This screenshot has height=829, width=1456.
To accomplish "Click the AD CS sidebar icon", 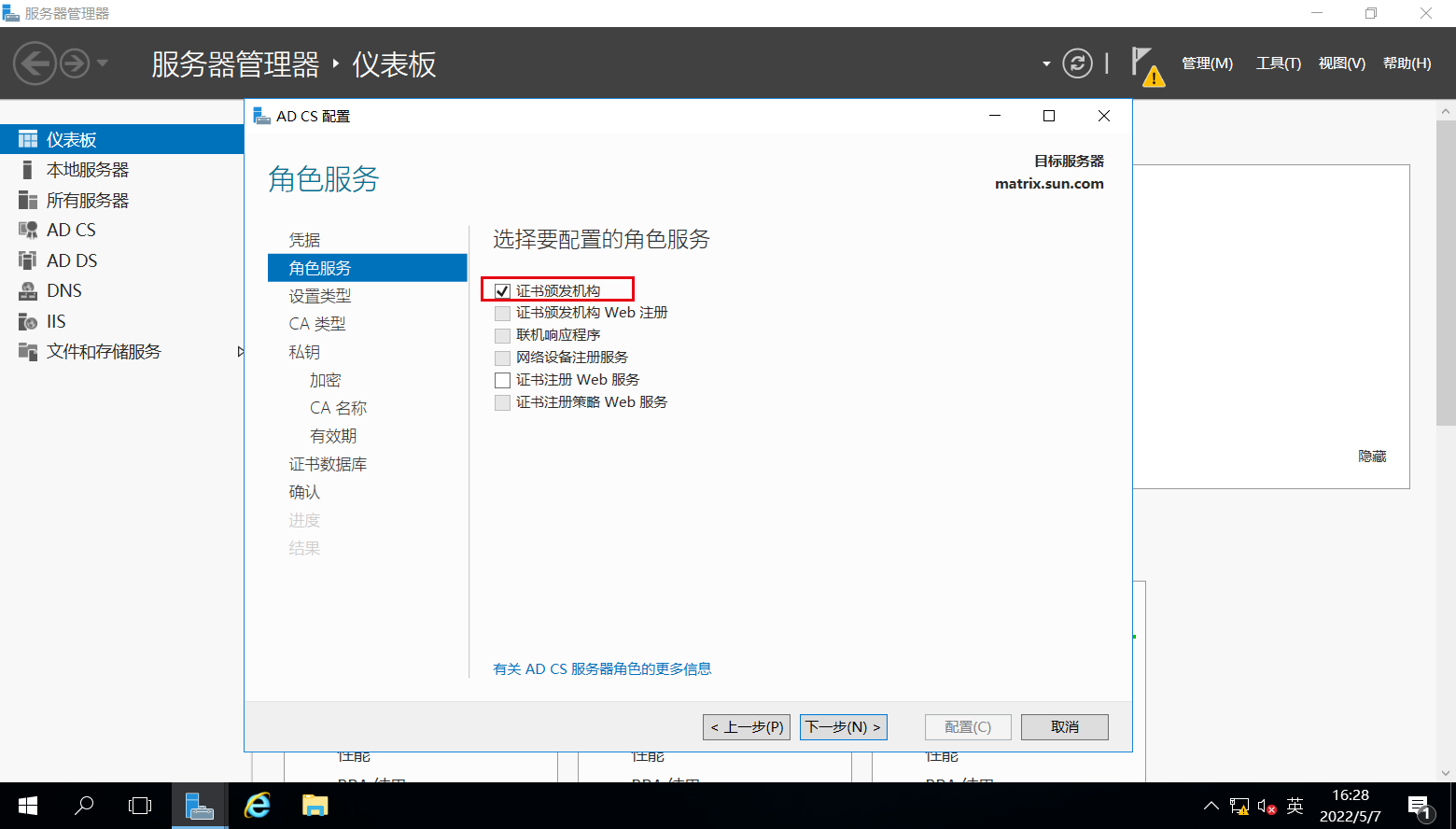I will pyautogui.click(x=28, y=230).
